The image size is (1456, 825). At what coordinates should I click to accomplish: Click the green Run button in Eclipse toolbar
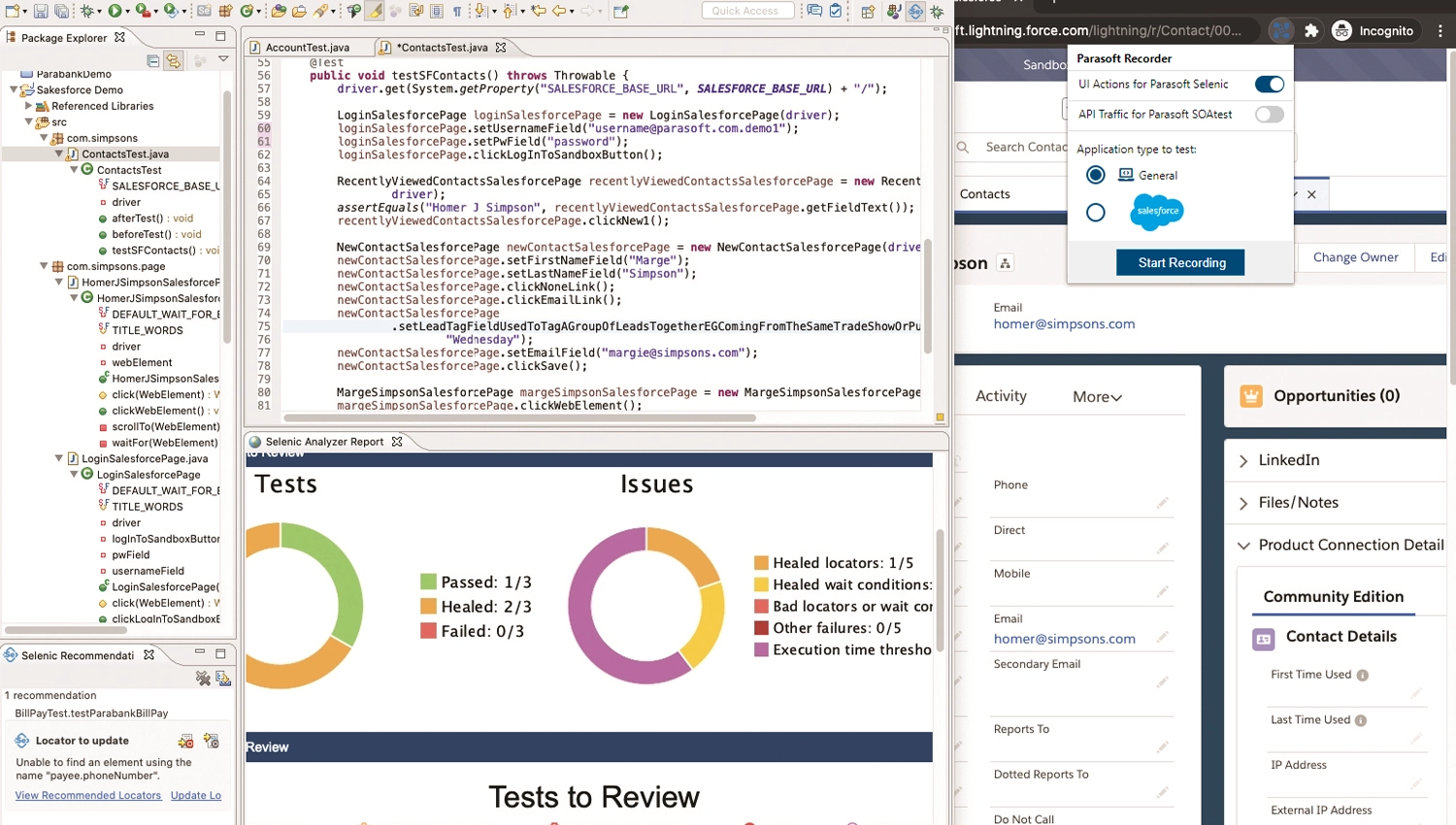(115, 12)
